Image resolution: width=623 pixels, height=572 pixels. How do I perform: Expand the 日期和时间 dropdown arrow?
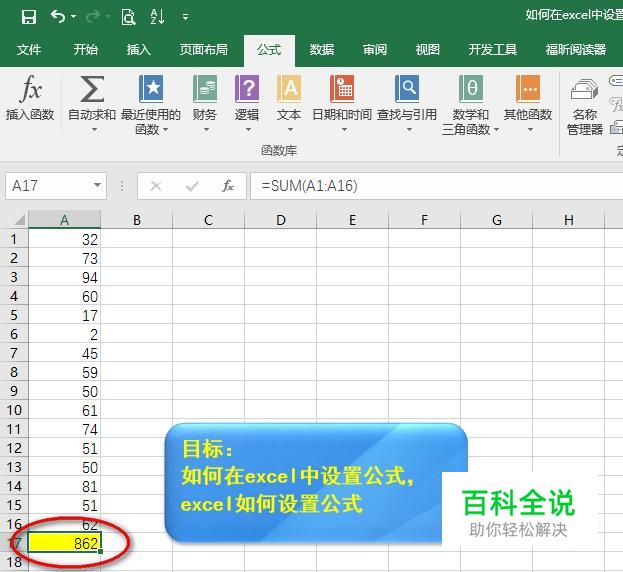coord(344,129)
